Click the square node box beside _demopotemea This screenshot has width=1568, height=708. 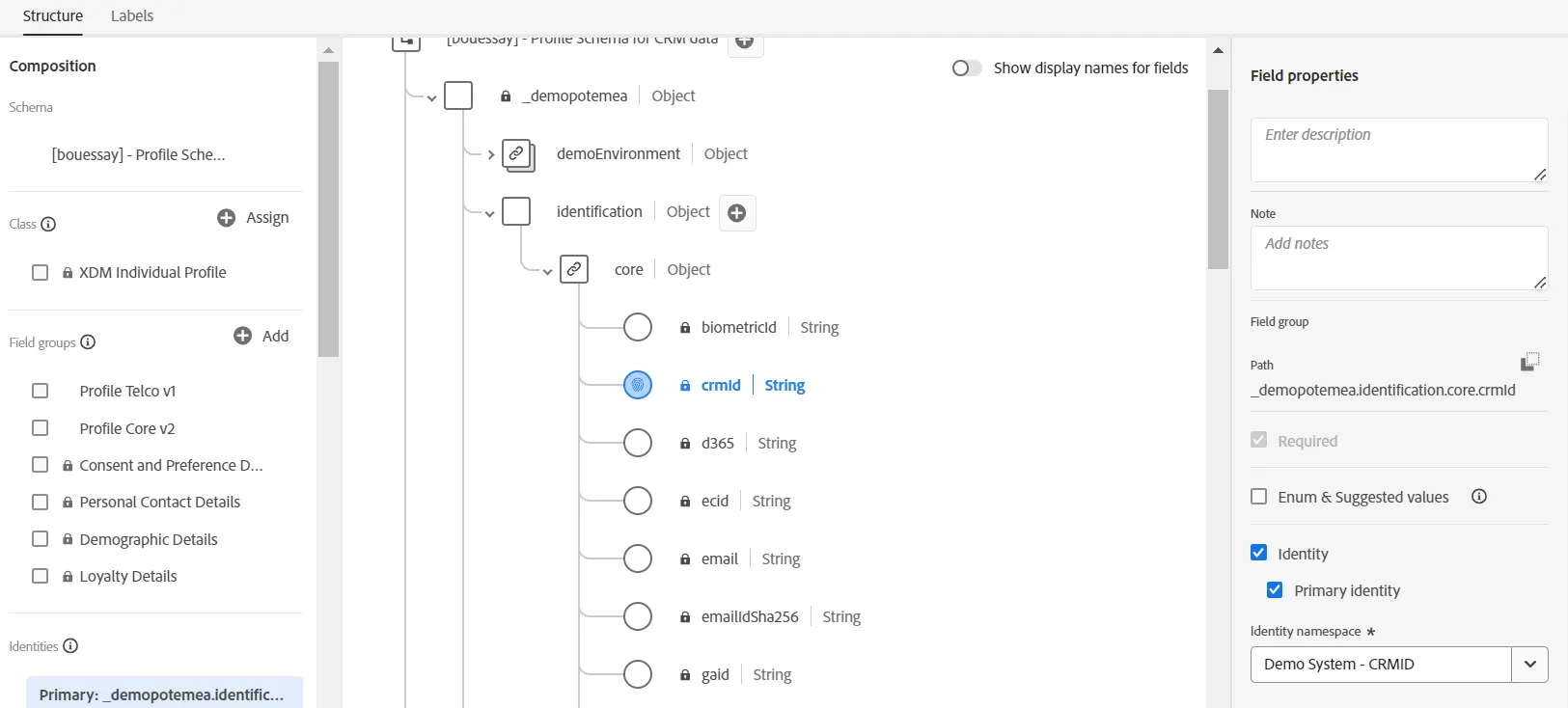pos(458,95)
